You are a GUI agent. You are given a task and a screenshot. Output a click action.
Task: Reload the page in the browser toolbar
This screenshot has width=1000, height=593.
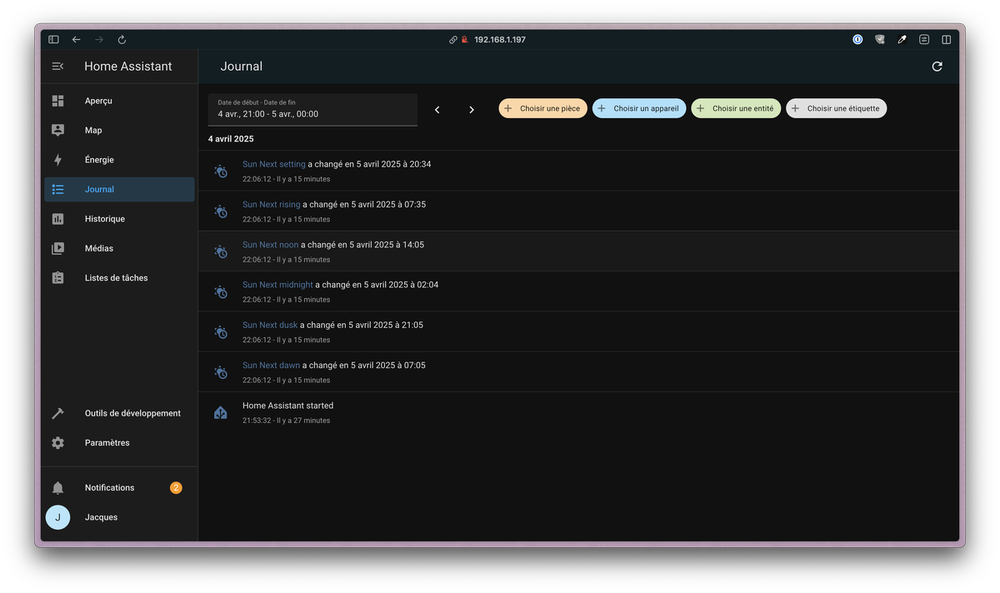[x=122, y=40]
